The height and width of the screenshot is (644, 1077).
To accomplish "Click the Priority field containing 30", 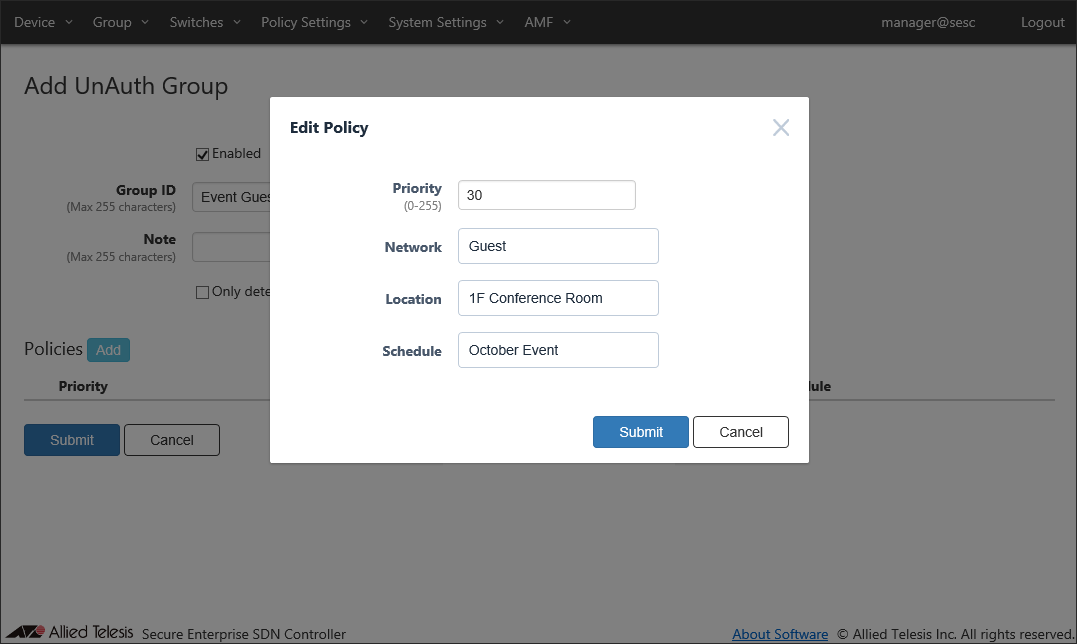I will pyautogui.click(x=546, y=195).
